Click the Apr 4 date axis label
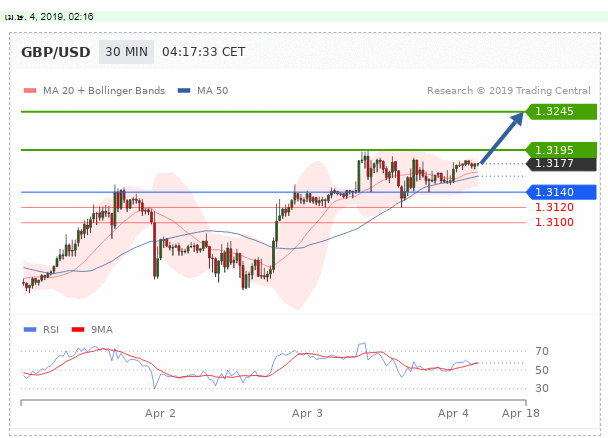608x438 pixels. (x=453, y=413)
